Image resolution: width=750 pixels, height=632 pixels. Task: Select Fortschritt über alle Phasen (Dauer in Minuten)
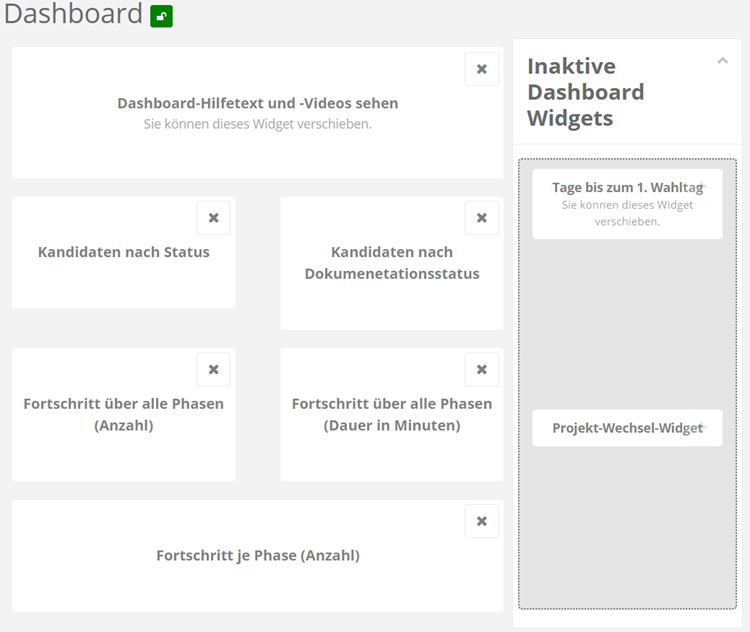(392, 415)
